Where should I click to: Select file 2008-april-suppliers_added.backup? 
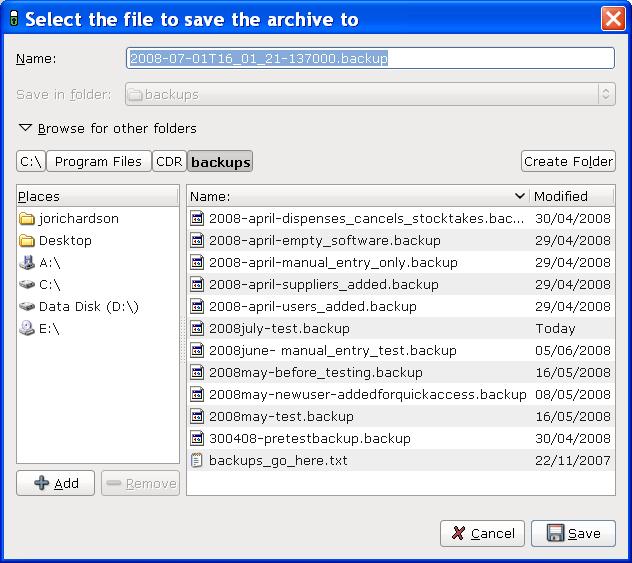(x=401, y=285)
